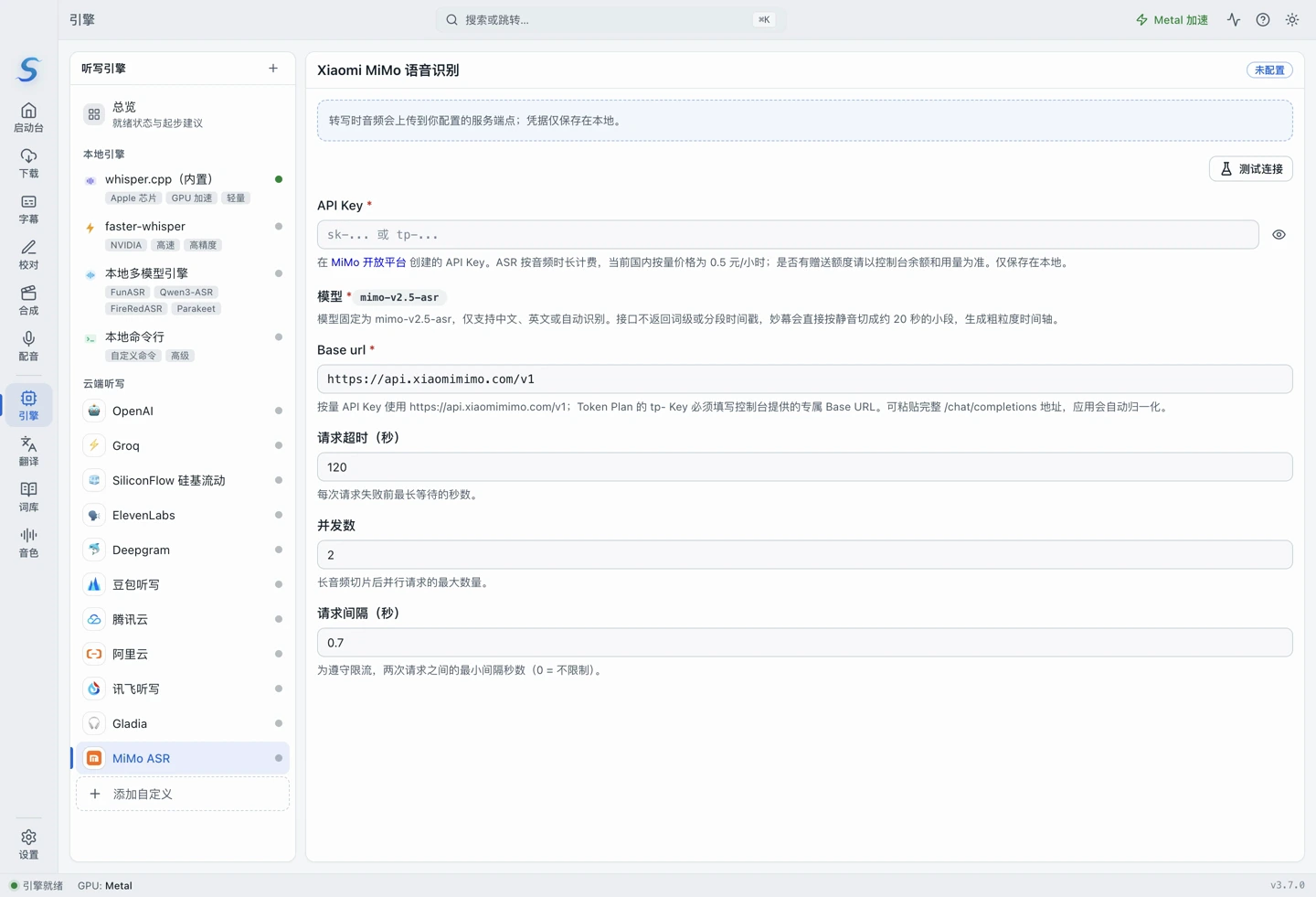This screenshot has height=897, width=1316.
Task: Open the 合成 compose section
Action: (x=28, y=301)
